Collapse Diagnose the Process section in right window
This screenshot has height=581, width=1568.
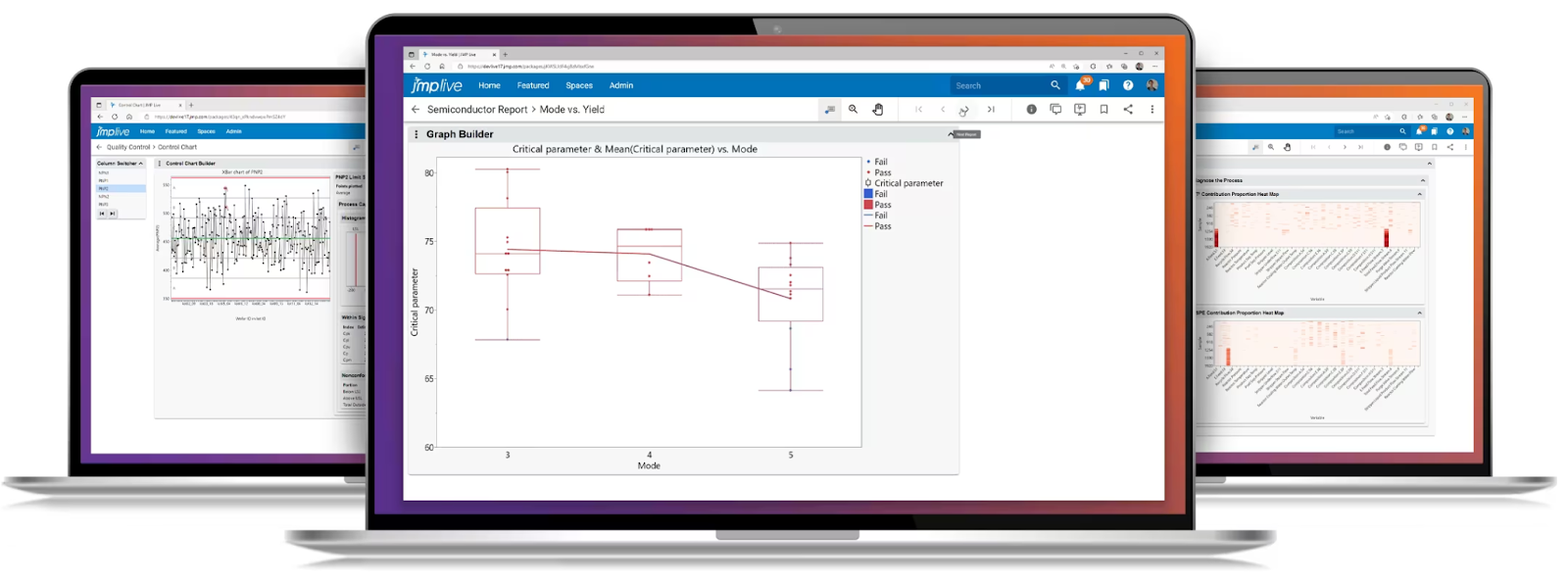coord(1423,180)
